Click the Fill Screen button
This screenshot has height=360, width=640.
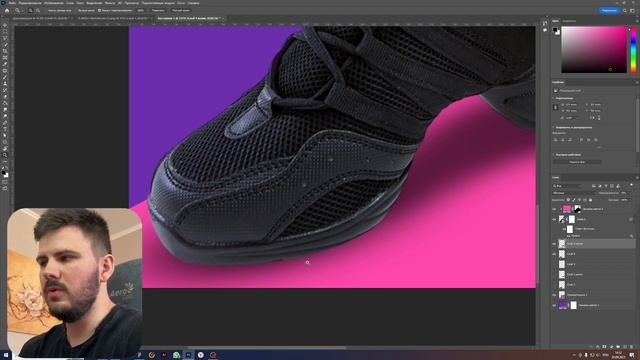pyautogui.click(x=180, y=10)
